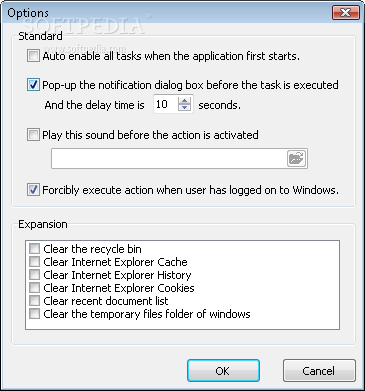Check Clear Internet Explorer Cookies
The height and width of the screenshot is (391, 365).
click(34, 288)
